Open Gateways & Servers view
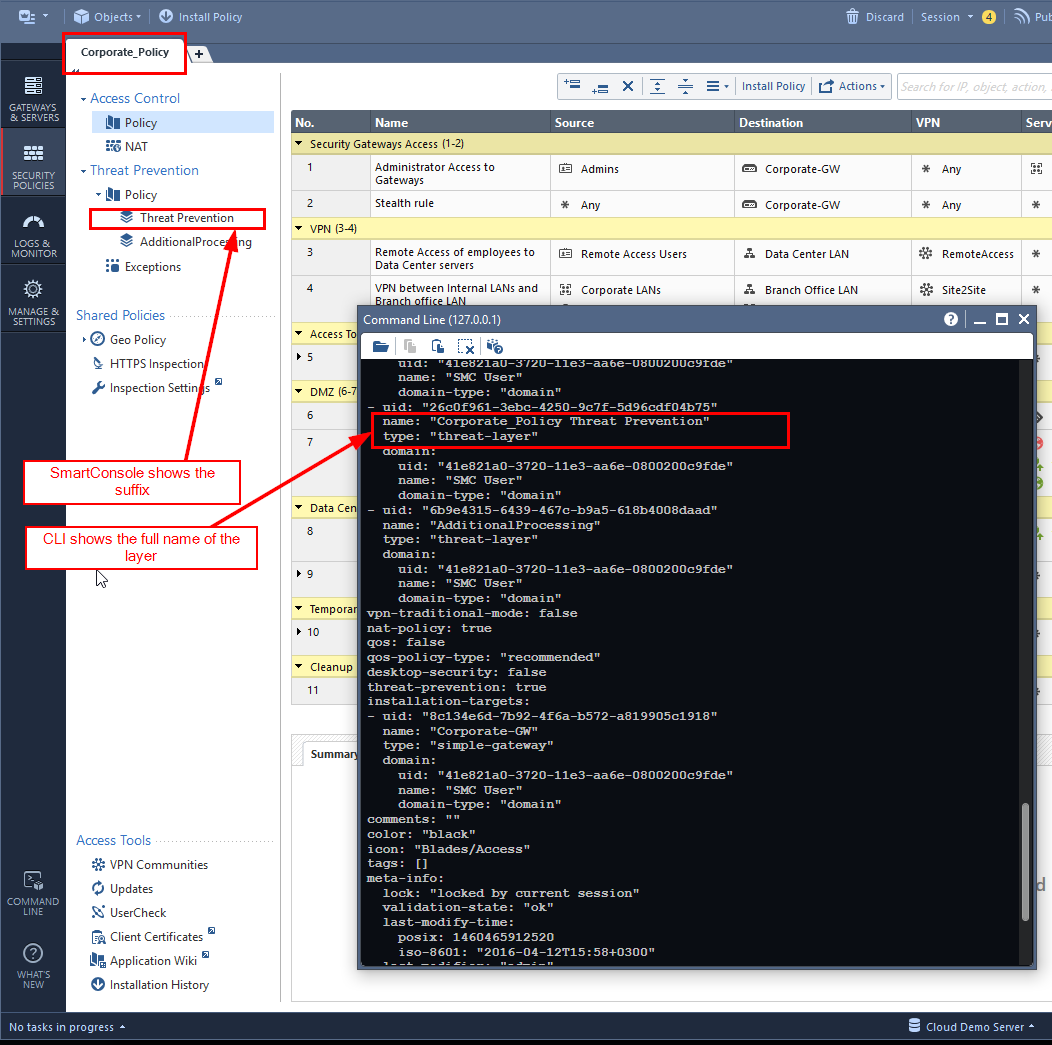The image size is (1052, 1045). coord(34,98)
